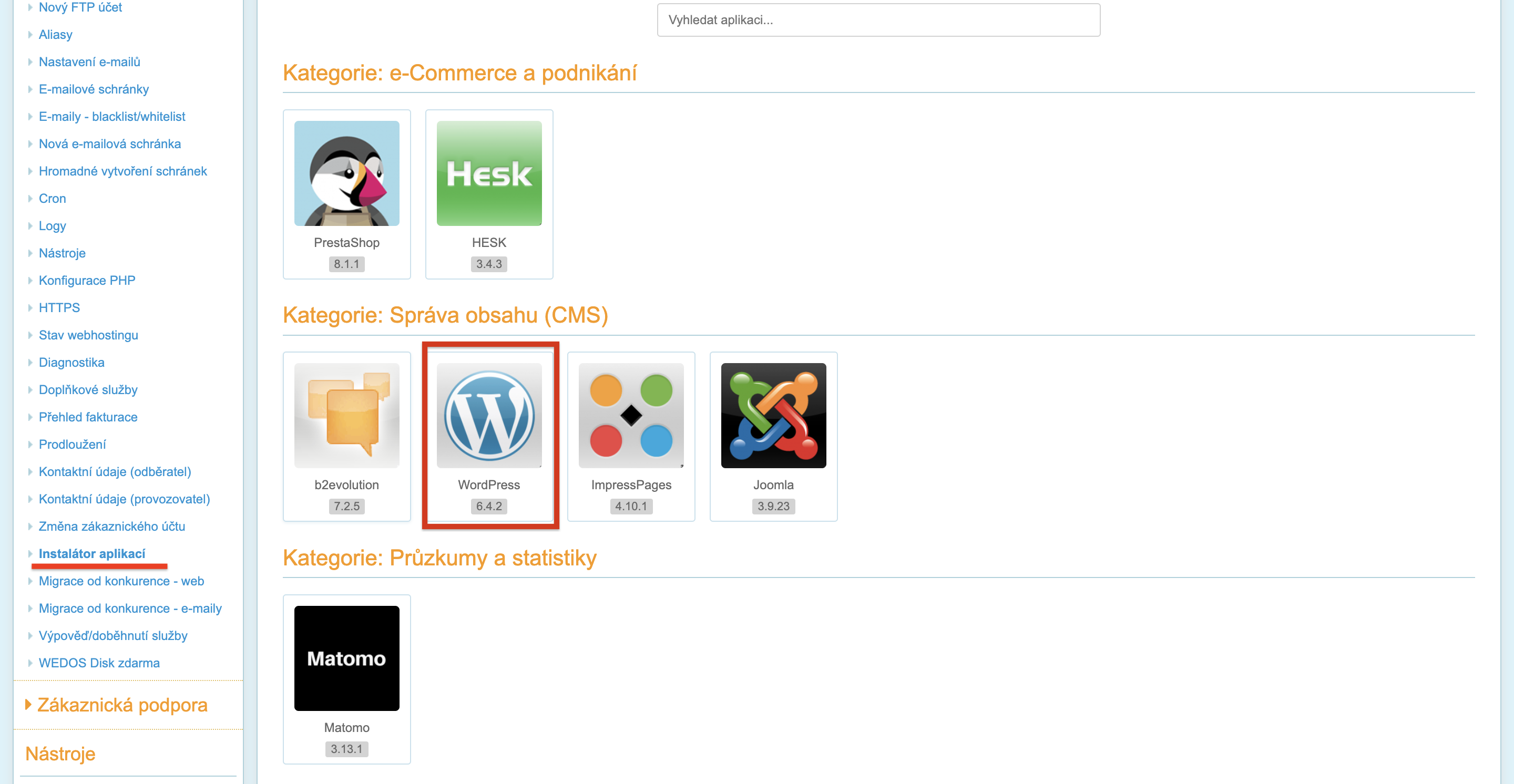The width and height of the screenshot is (1514, 784).
Task: Open the Cron sidebar link
Action: click(x=53, y=199)
